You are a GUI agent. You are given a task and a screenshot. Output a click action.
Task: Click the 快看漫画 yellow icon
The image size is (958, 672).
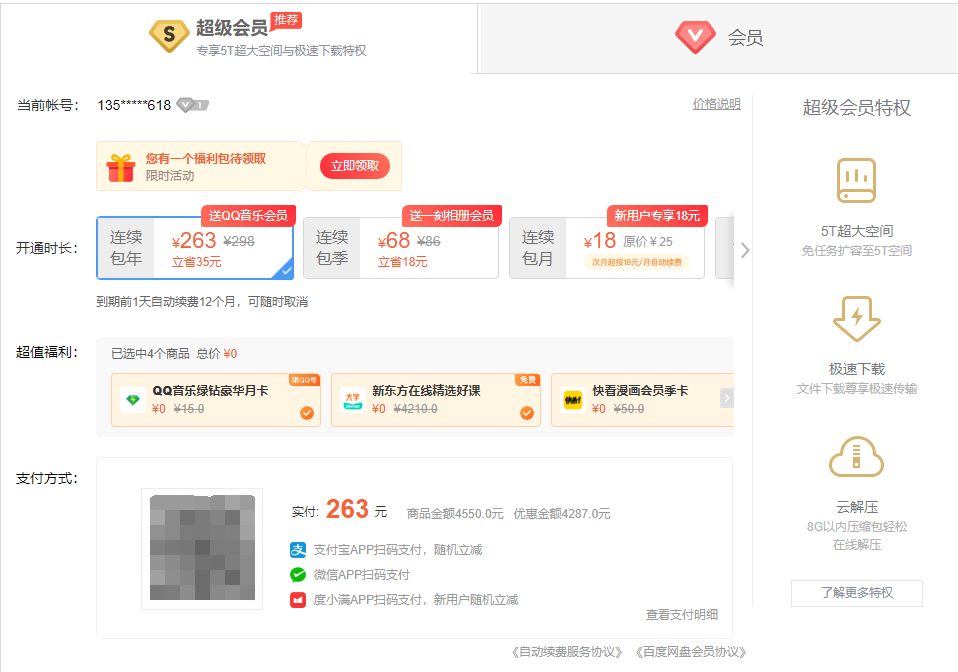[x=572, y=400]
